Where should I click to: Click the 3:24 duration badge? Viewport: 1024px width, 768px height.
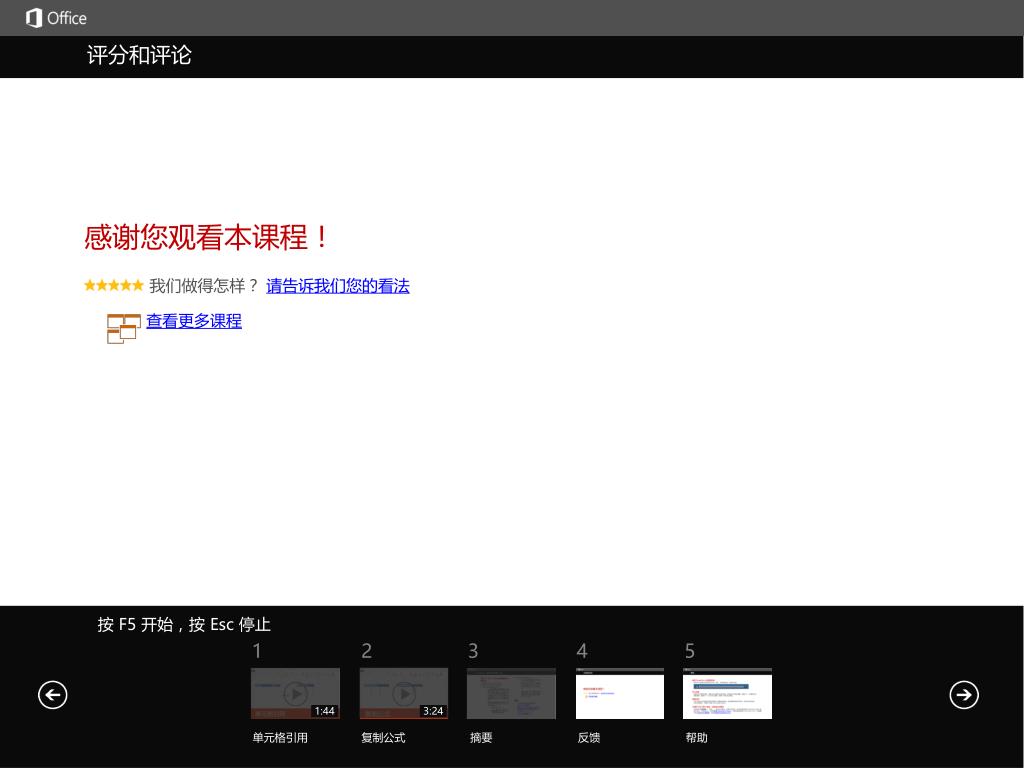point(433,711)
